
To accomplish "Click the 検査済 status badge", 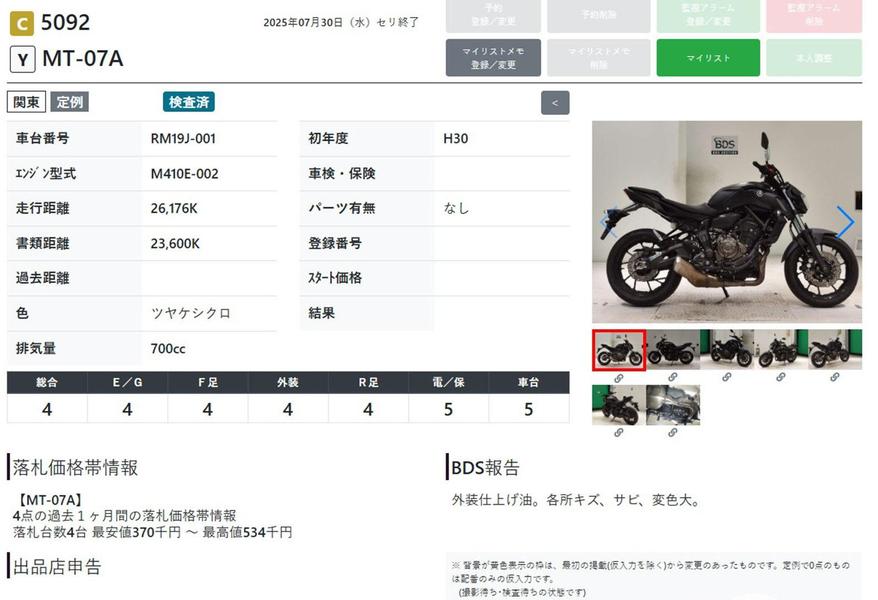I will point(189,102).
